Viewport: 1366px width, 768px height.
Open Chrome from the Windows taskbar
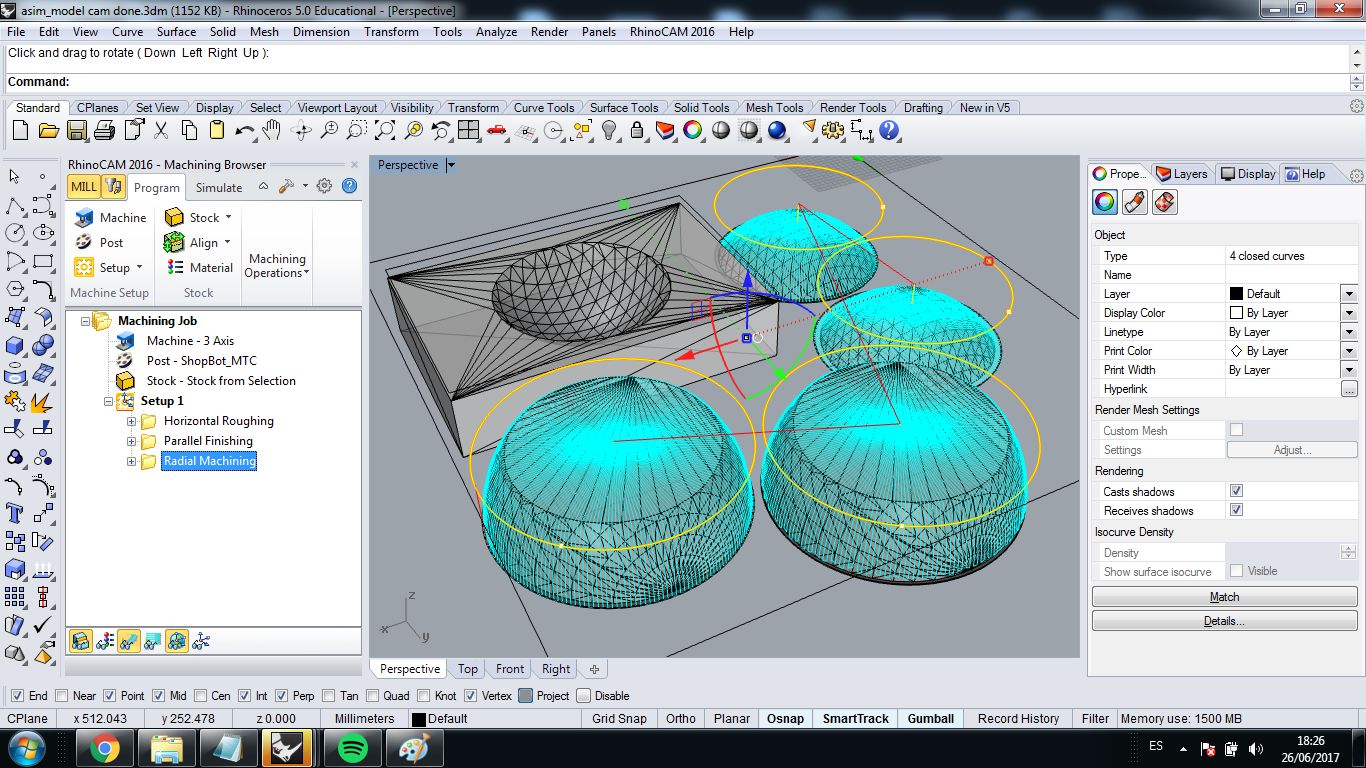[104, 748]
